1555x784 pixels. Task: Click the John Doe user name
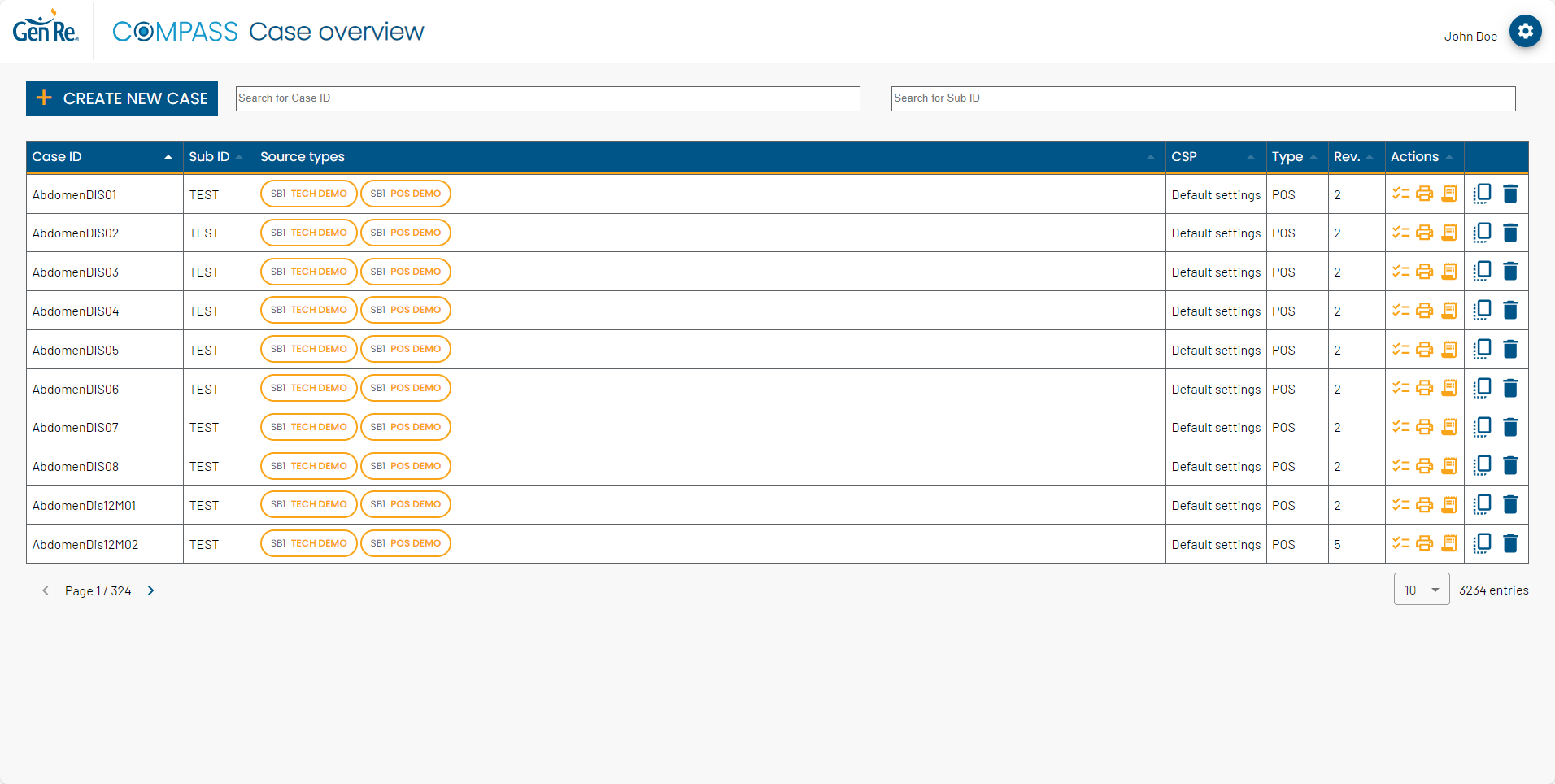click(1470, 37)
